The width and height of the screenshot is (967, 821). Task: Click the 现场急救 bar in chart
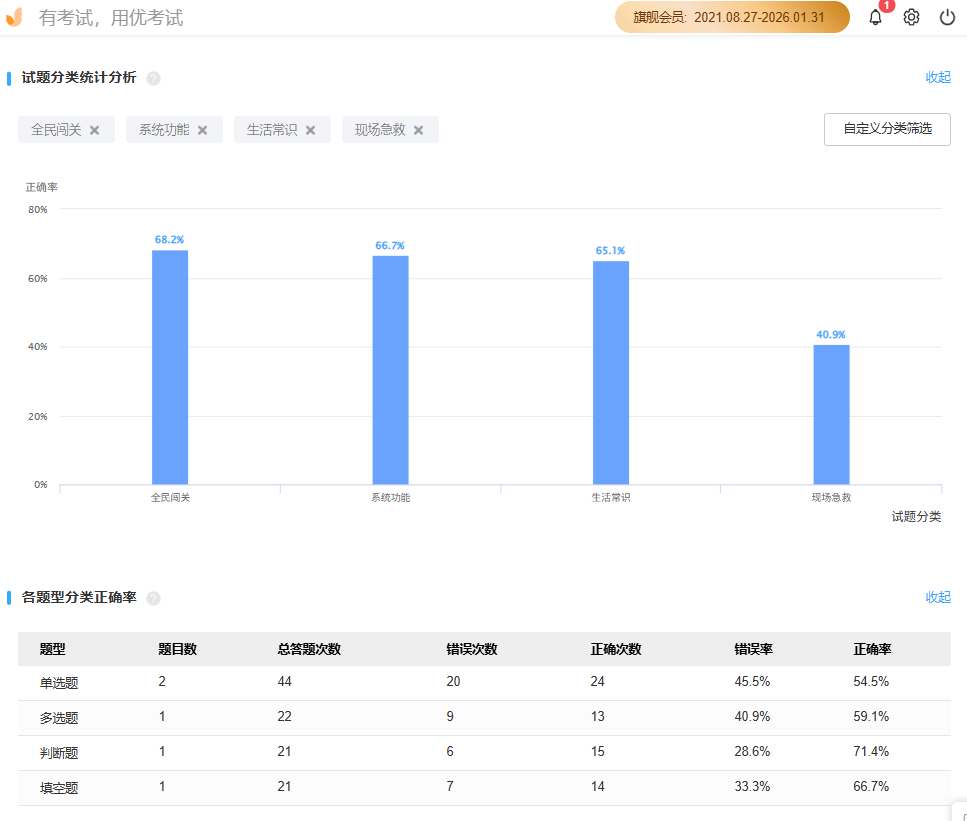[831, 414]
